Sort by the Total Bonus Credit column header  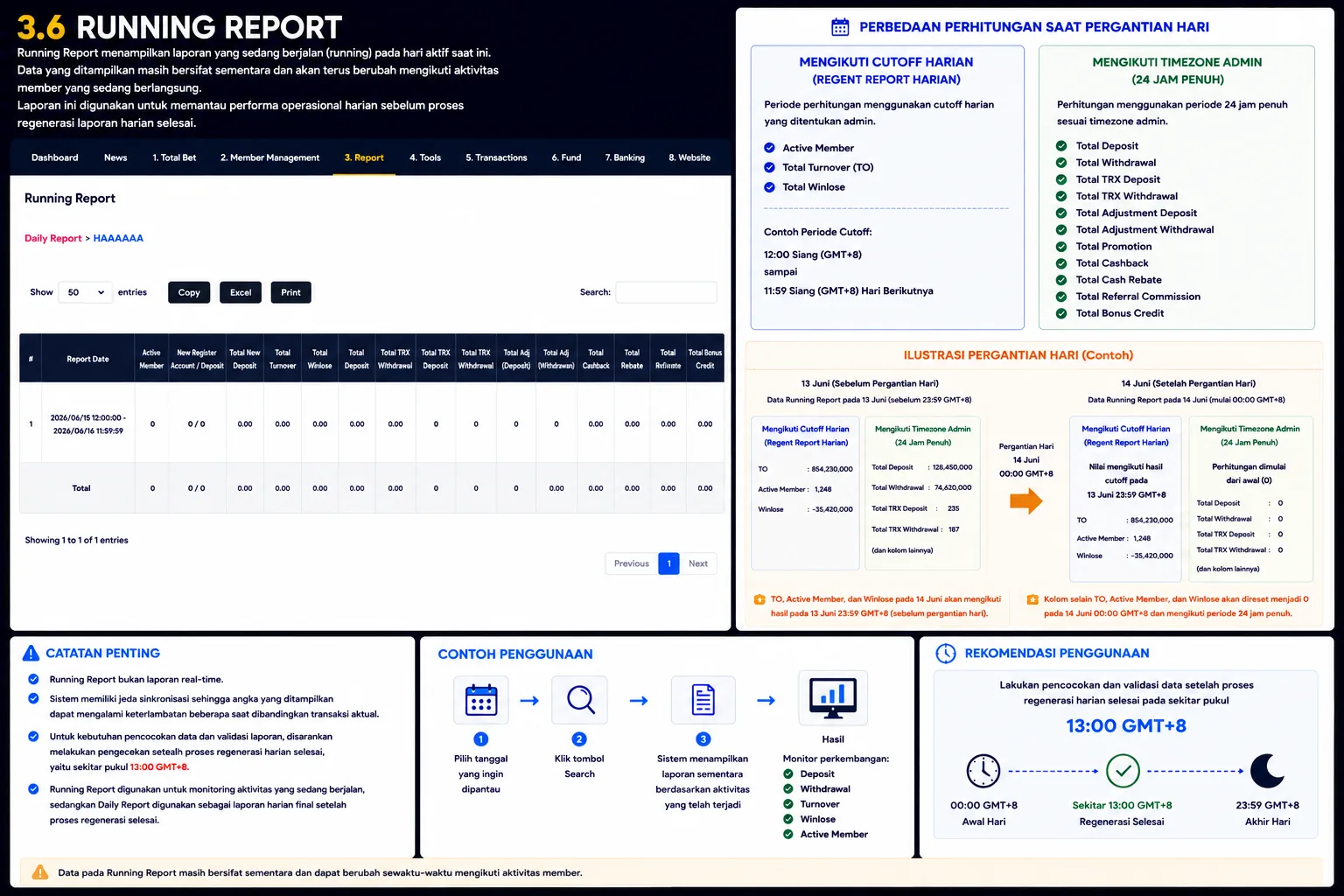coord(705,359)
